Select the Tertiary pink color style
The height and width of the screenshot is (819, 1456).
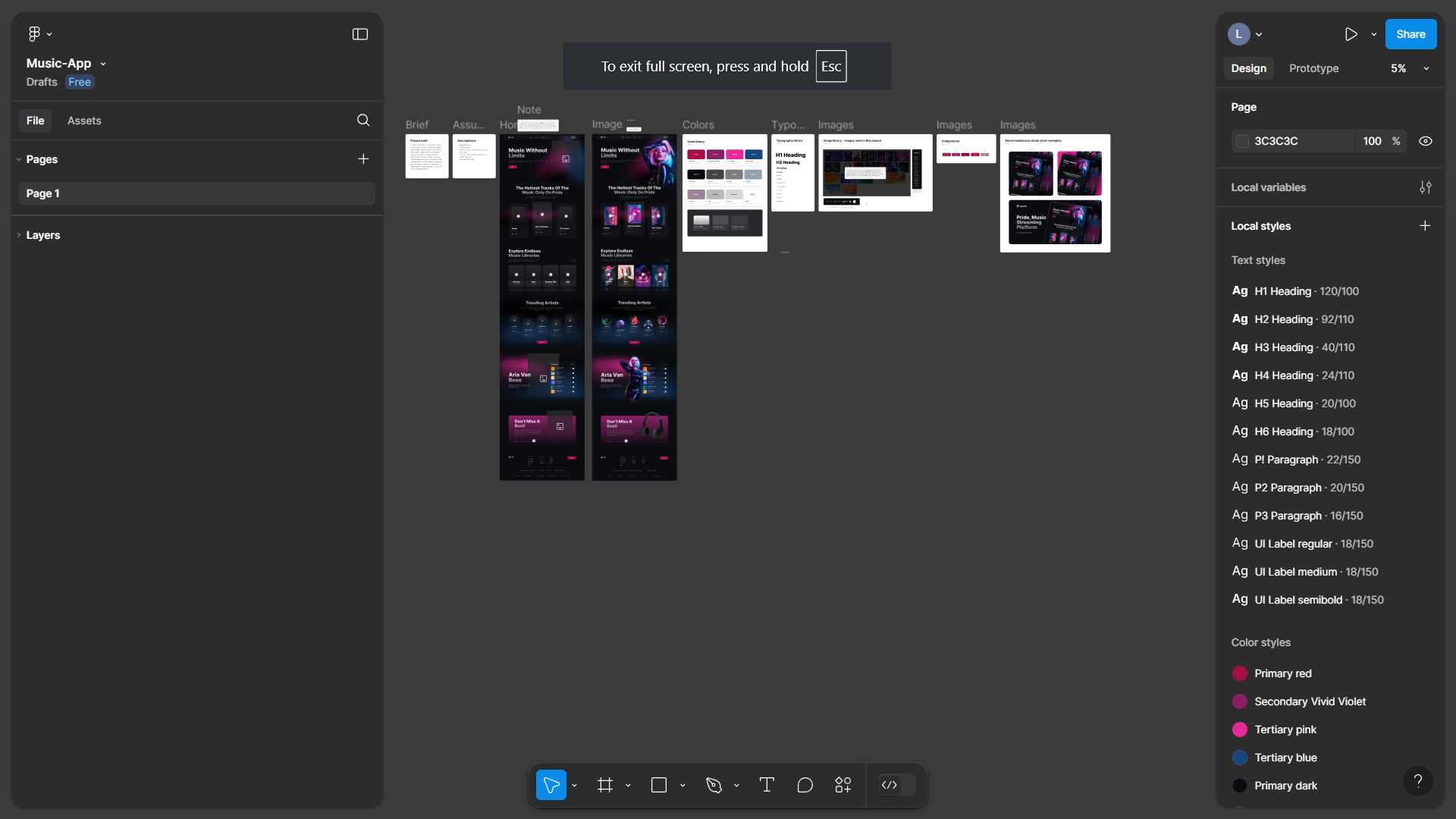(x=1285, y=730)
